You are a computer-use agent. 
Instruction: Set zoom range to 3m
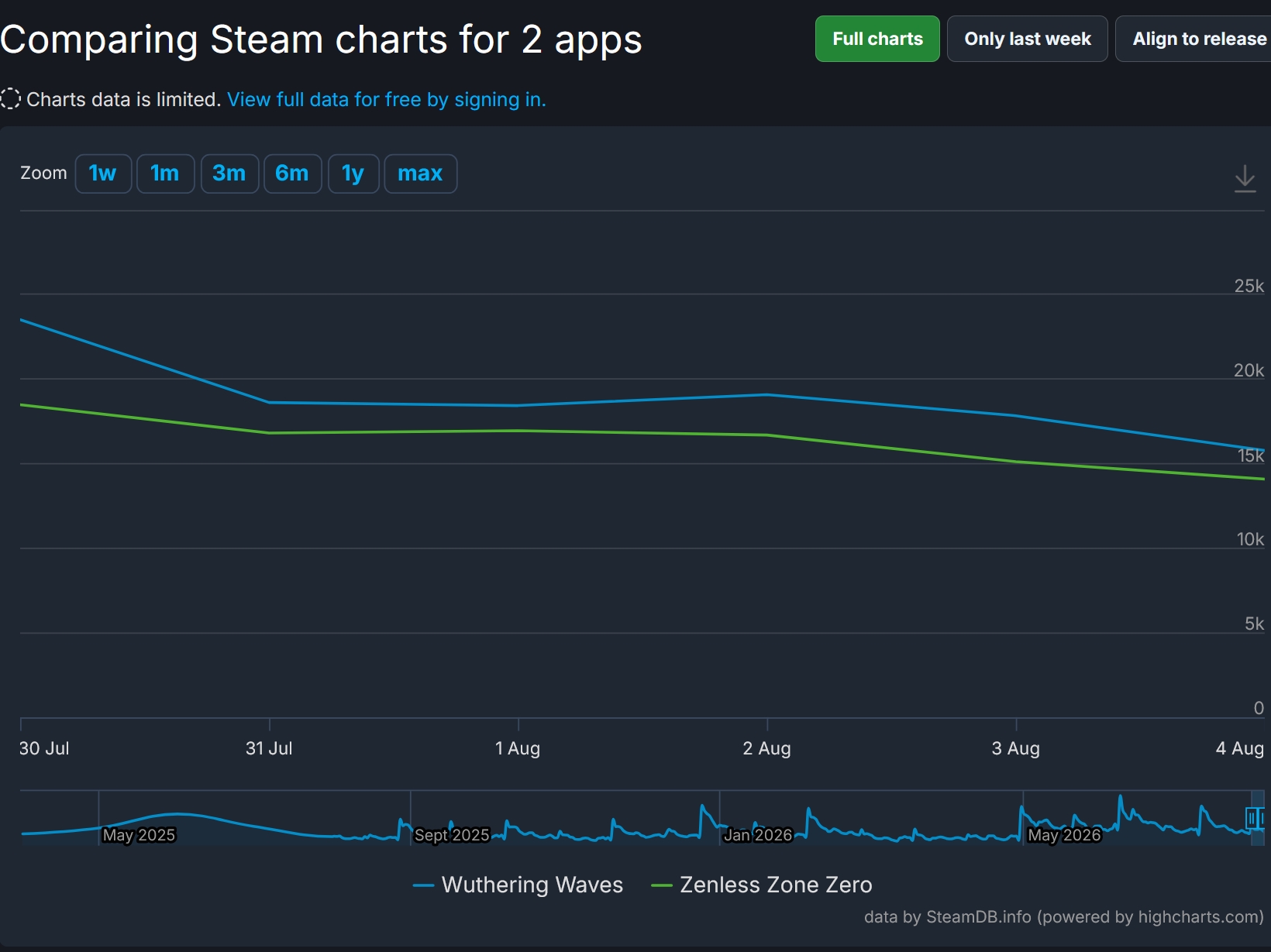(229, 174)
